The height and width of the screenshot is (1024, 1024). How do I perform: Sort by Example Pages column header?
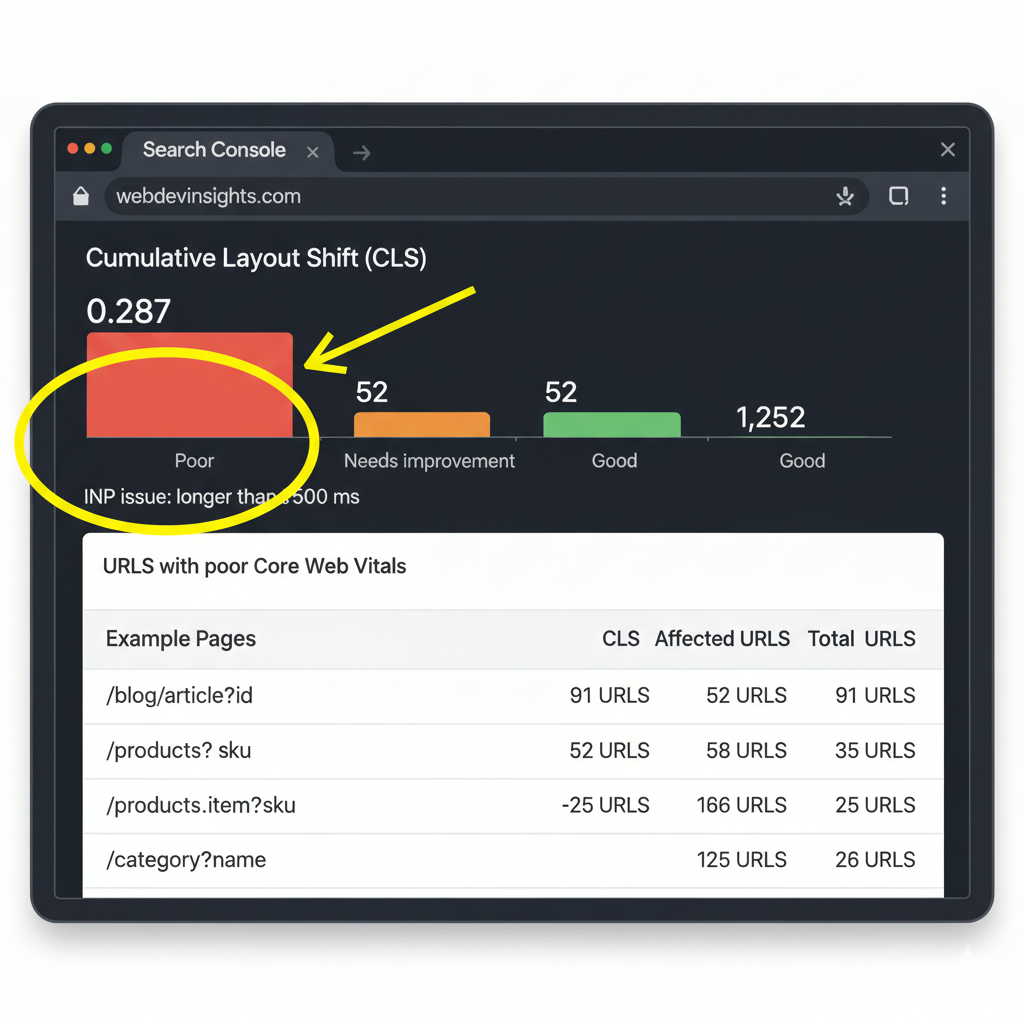click(181, 639)
